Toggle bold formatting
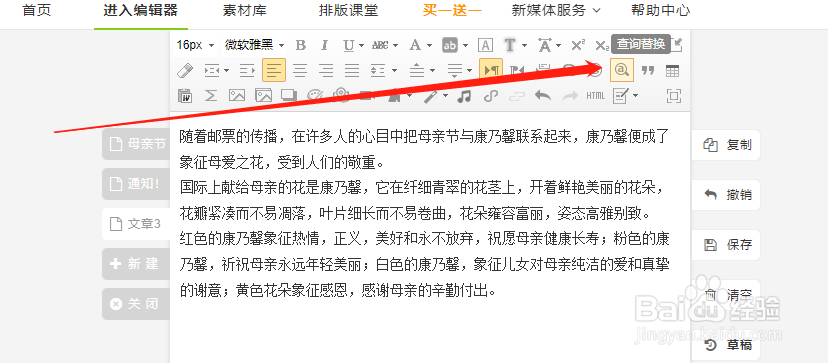 click(x=300, y=45)
